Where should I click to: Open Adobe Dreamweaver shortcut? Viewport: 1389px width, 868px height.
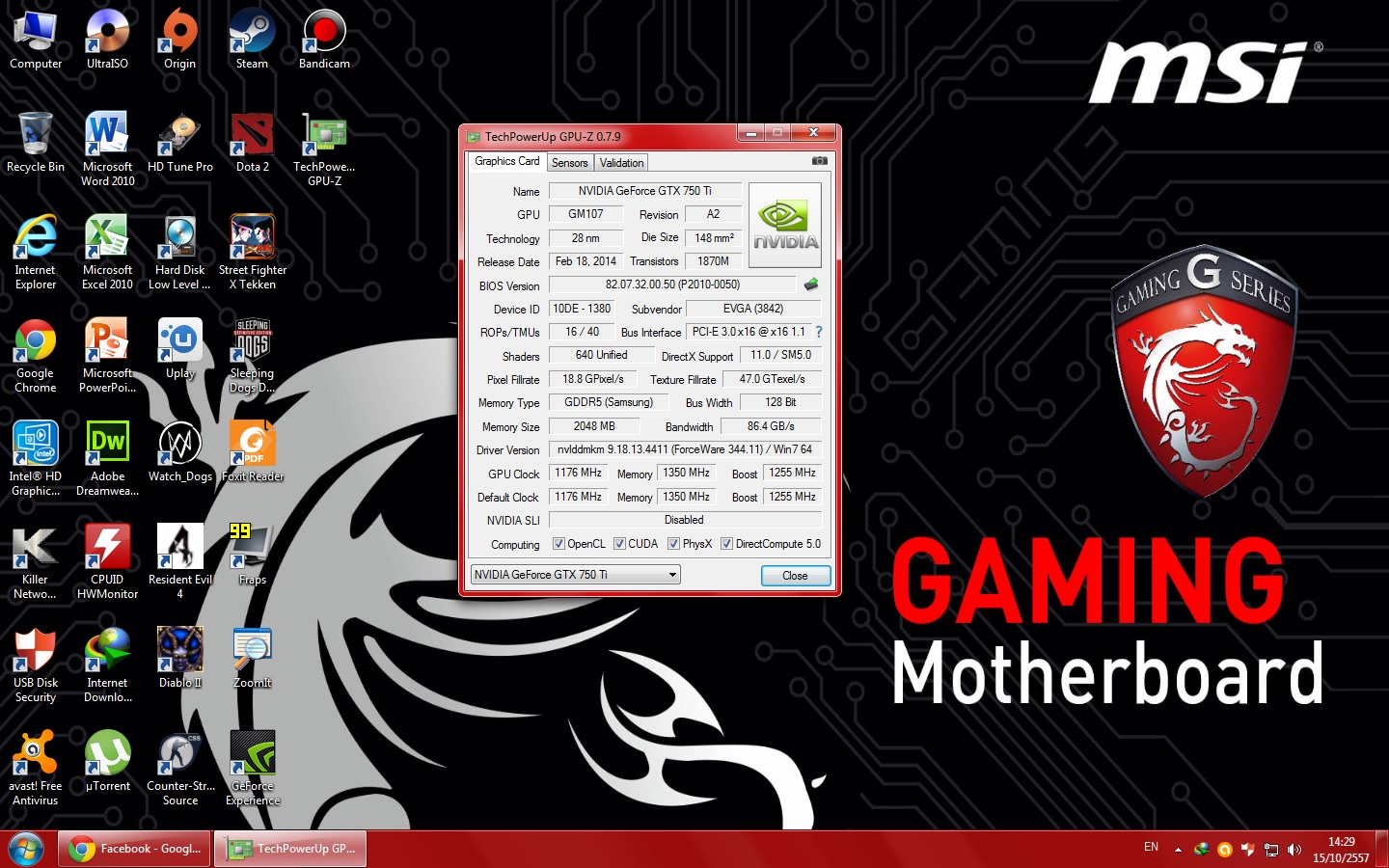pos(107,458)
